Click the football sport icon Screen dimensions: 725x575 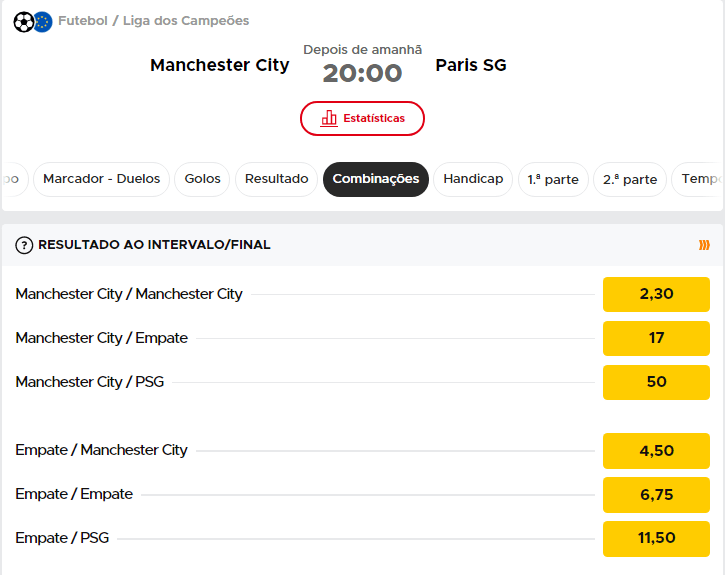pos(23,21)
